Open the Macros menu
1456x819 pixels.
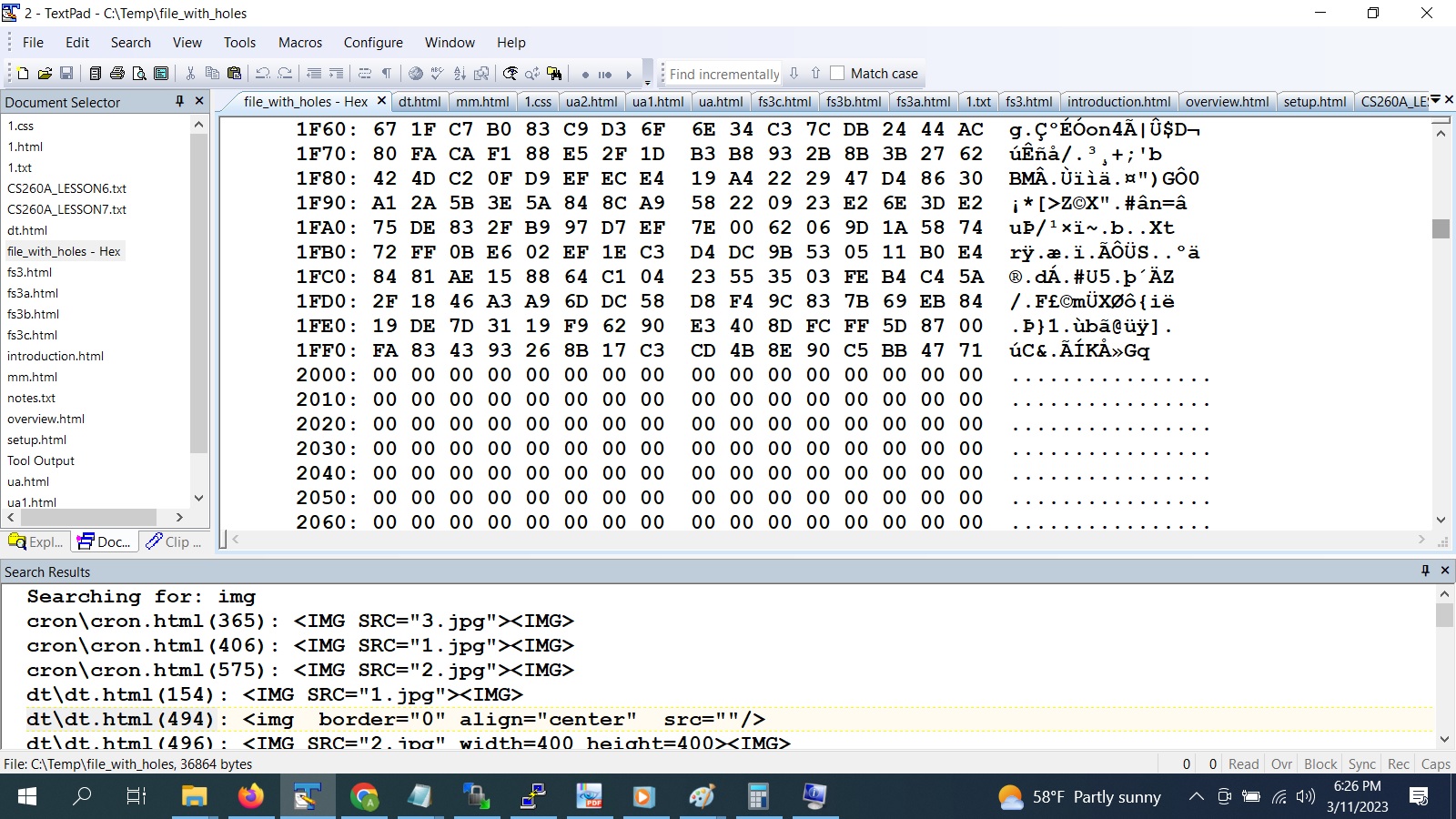point(300,43)
